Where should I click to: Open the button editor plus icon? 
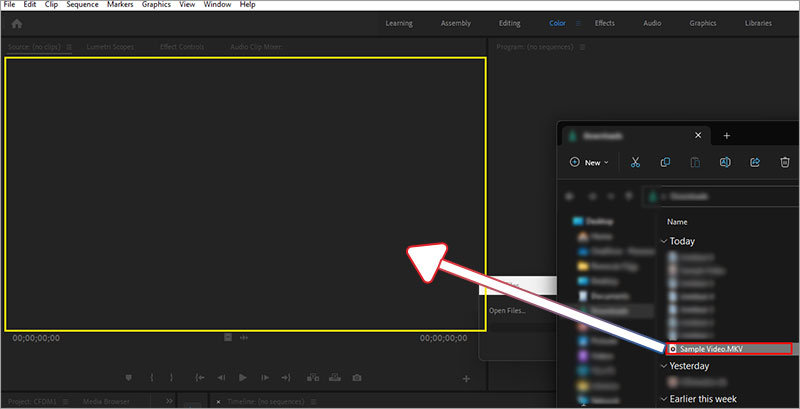click(466, 378)
